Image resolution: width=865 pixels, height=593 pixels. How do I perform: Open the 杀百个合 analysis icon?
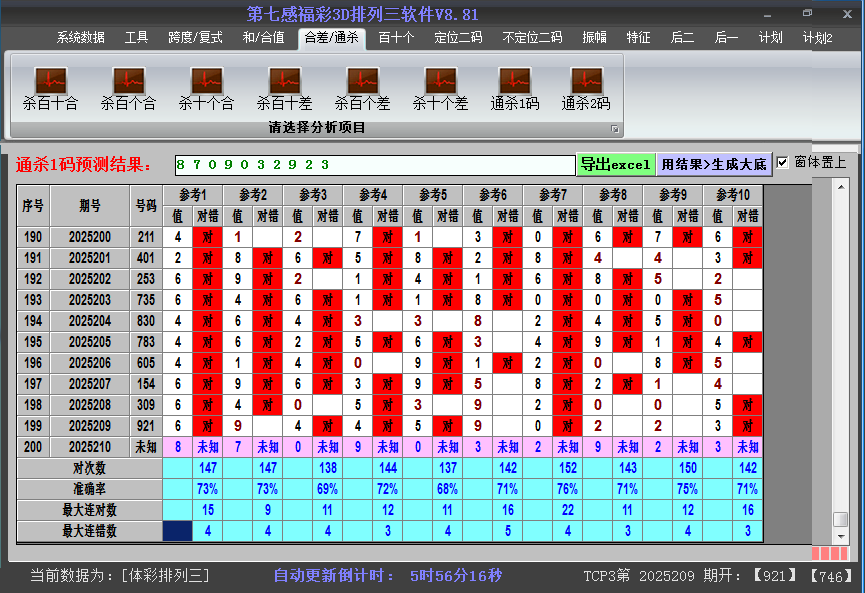click(129, 88)
